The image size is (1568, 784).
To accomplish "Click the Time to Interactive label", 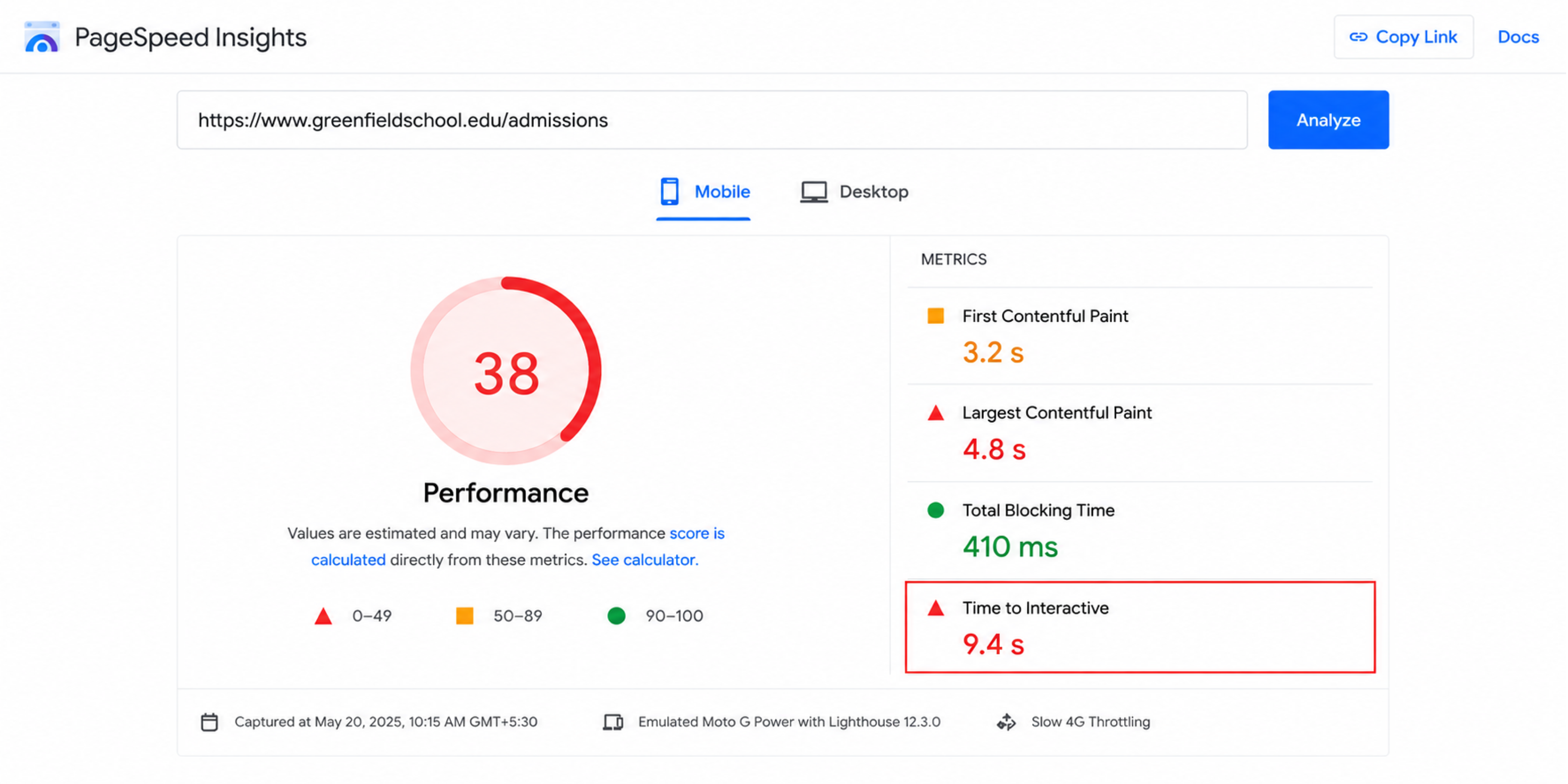I will coord(1036,608).
